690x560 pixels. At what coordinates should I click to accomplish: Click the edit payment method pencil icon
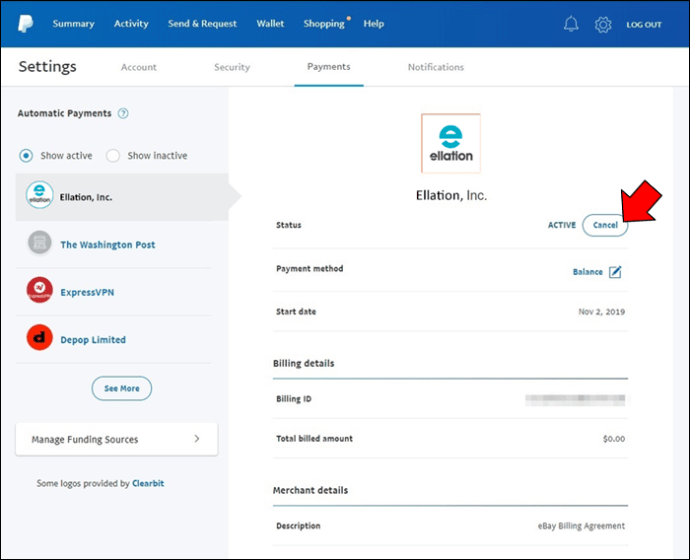(615, 272)
